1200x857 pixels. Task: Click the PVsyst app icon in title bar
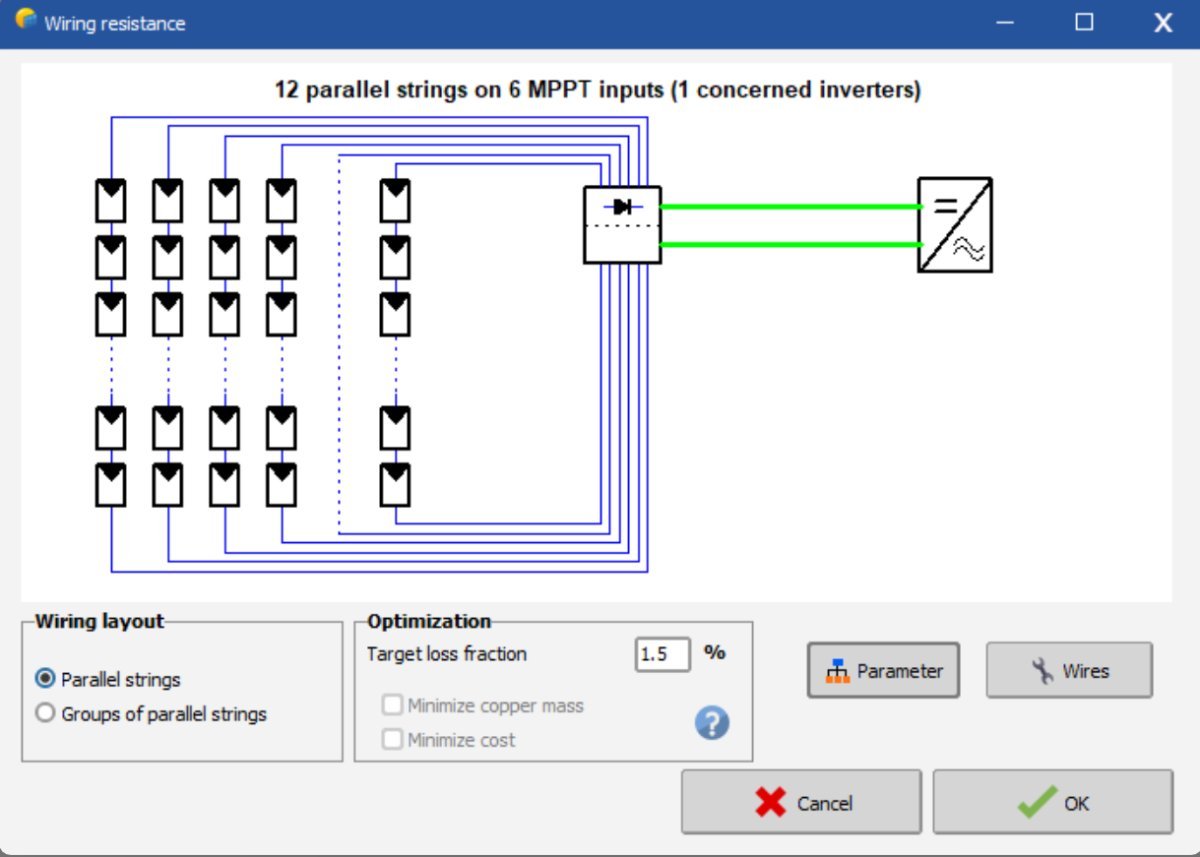coord(25,21)
